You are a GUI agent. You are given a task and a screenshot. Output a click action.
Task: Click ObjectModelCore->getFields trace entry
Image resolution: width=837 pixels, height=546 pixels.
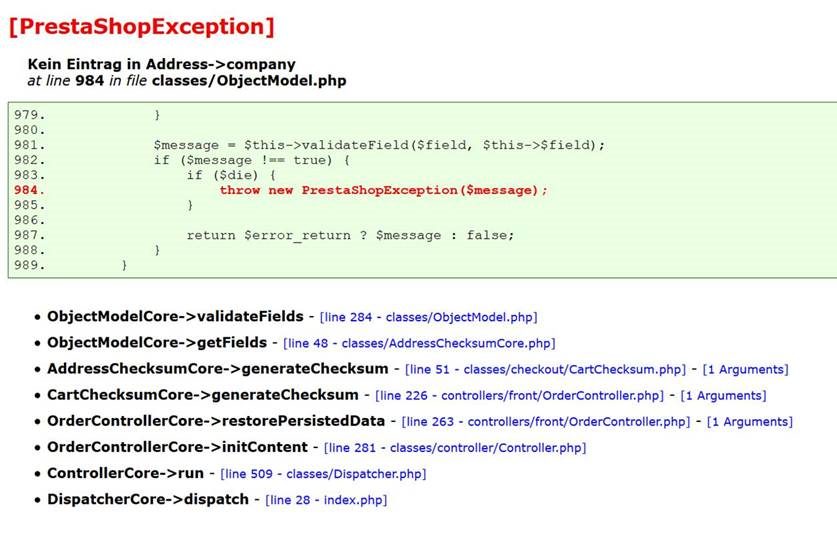click(x=157, y=343)
